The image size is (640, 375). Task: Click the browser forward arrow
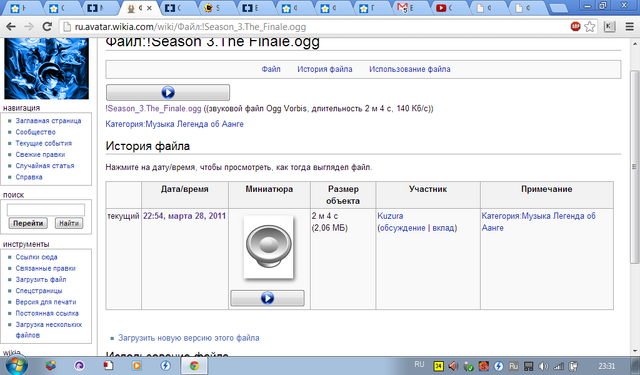29,27
